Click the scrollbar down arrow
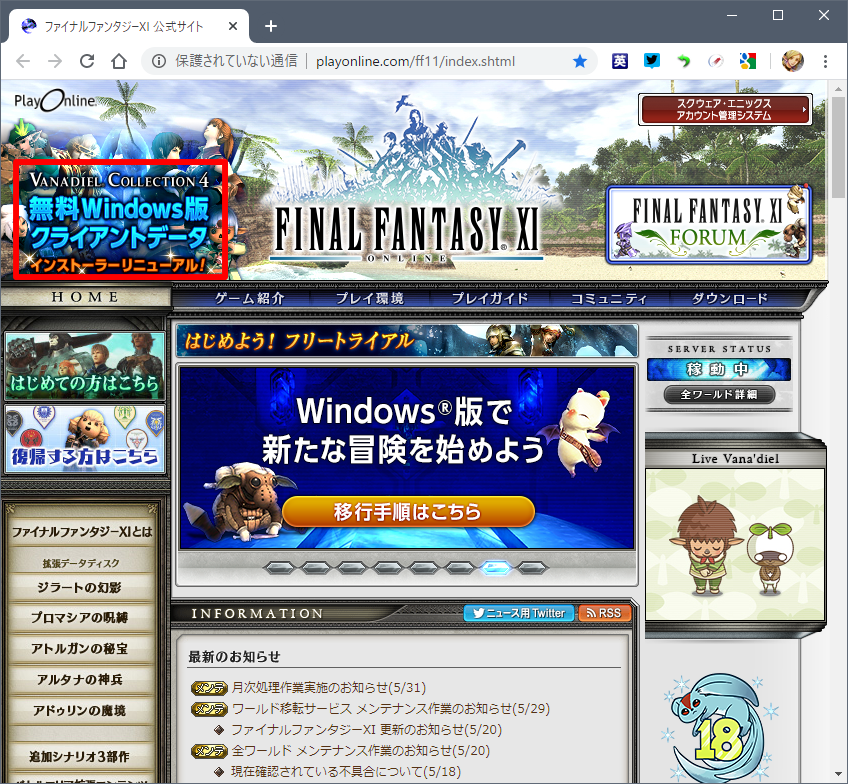 (x=839, y=775)
